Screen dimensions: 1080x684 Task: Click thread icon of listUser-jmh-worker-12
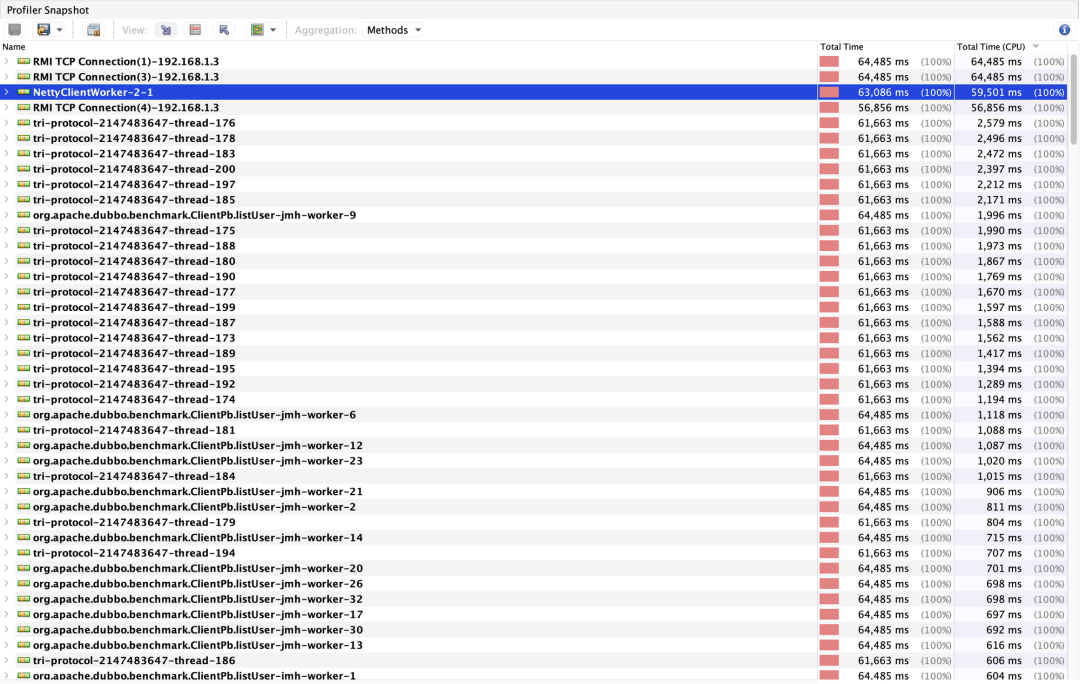23,446
